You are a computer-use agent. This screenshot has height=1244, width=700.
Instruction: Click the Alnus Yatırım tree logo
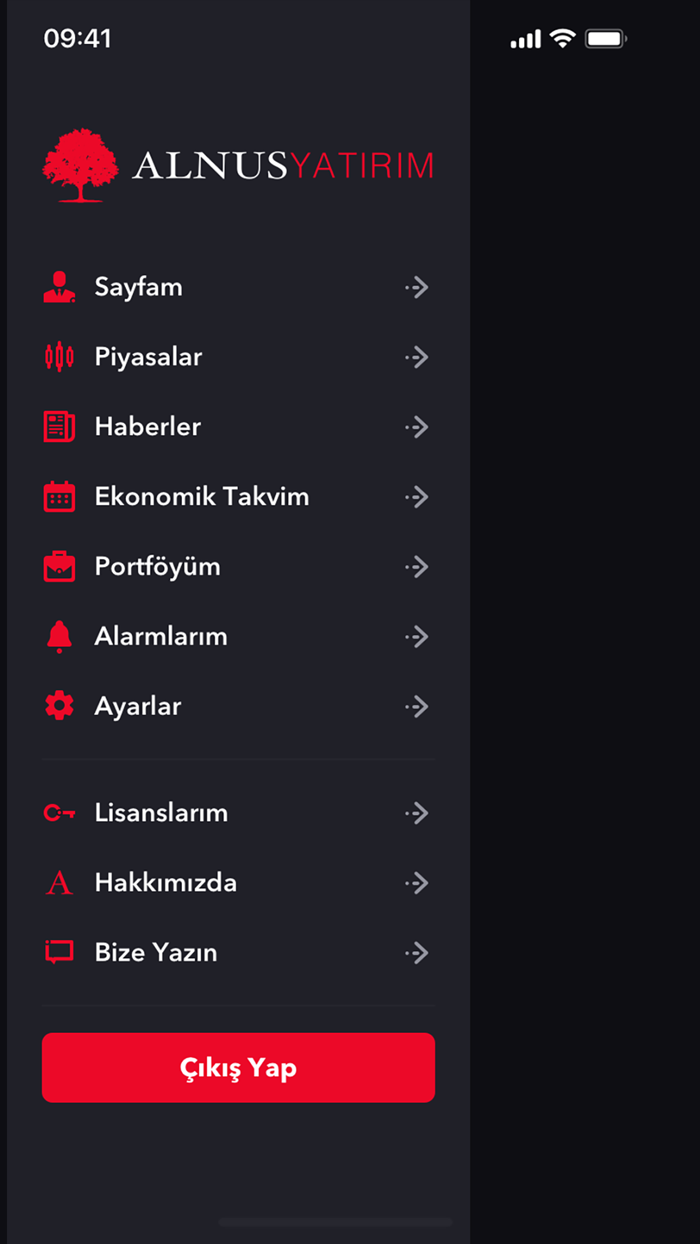coord(78,165)
